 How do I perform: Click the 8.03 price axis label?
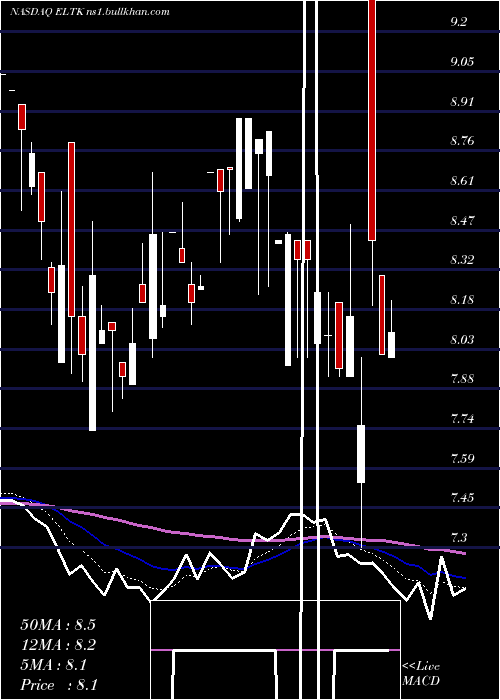tap(462, 340)
